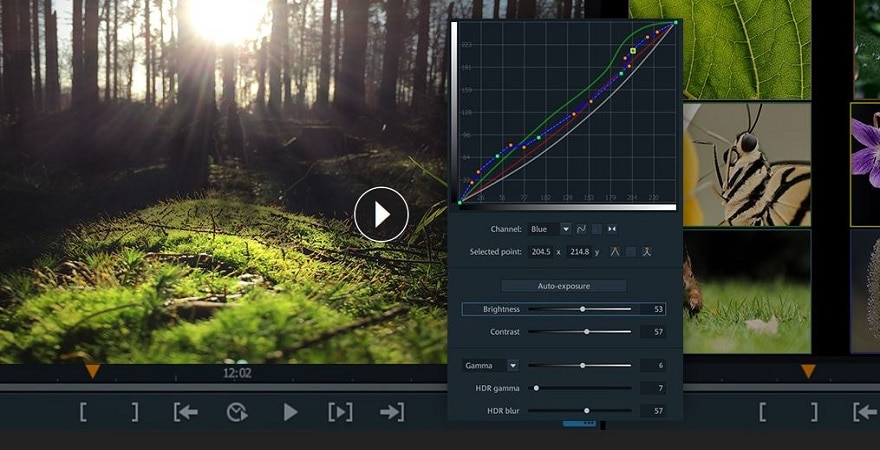Select the butterfly thumbnail
880x450 pixels.
coord(747,165)
